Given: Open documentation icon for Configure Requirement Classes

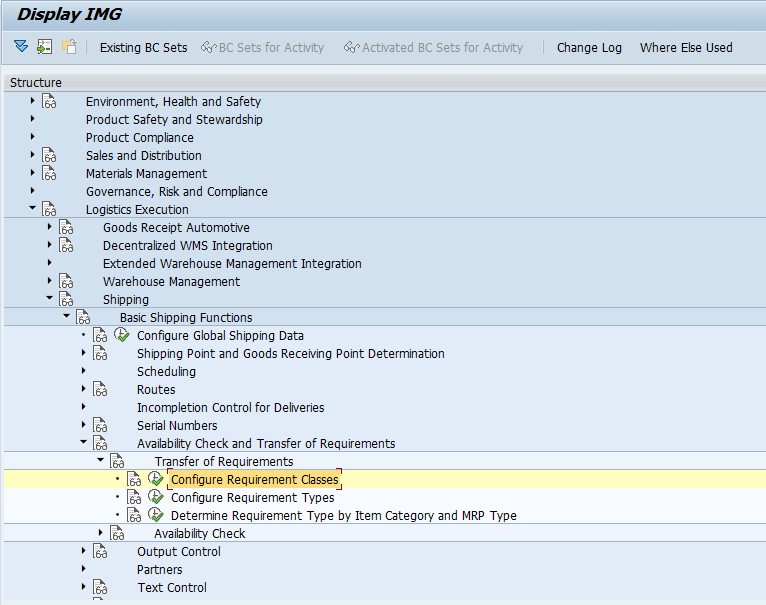Looking at the screenshot, I should 134,480.
